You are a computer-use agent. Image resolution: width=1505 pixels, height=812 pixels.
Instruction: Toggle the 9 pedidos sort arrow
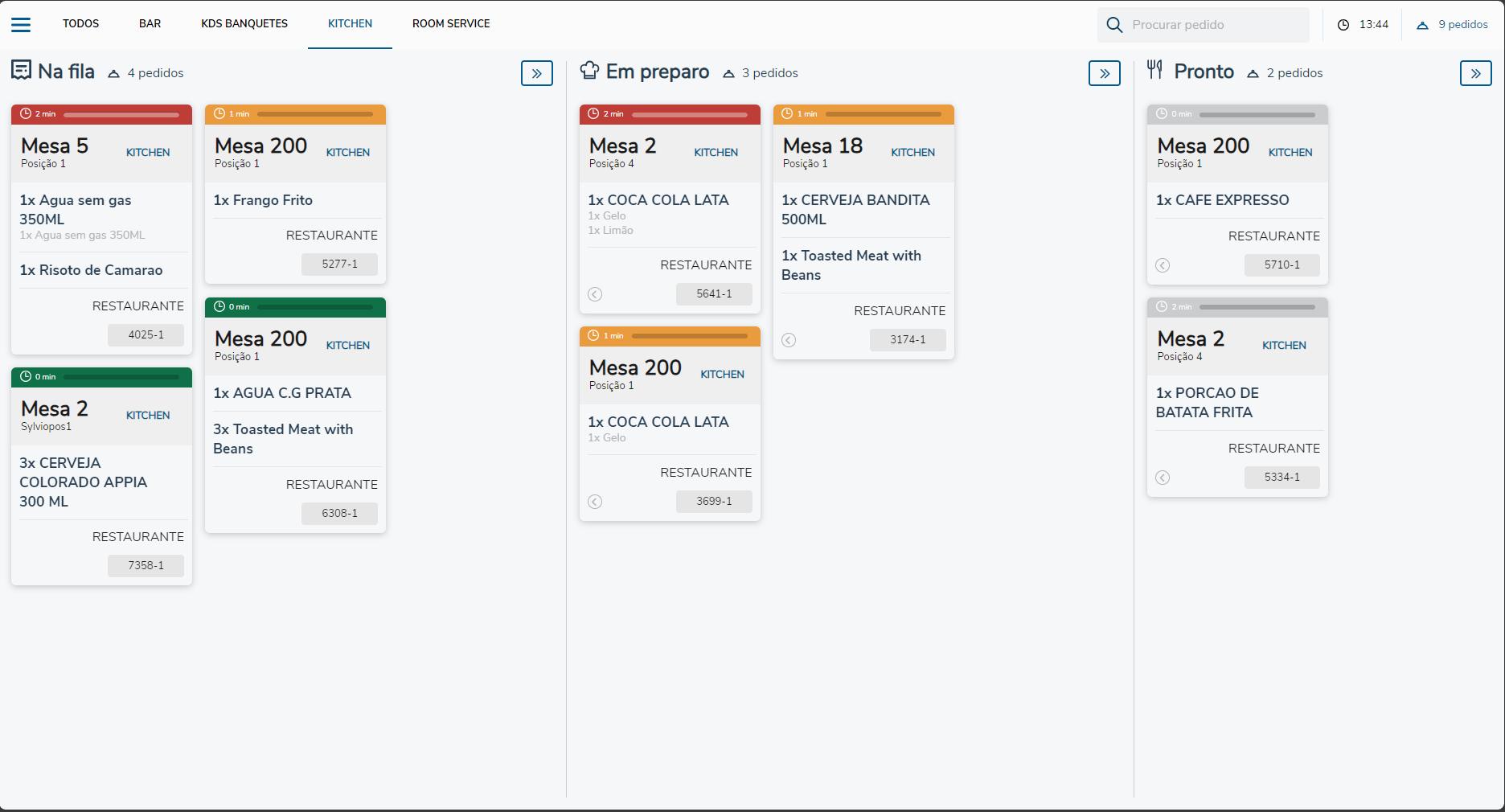pyautogui.click(x=1422, y=25)
